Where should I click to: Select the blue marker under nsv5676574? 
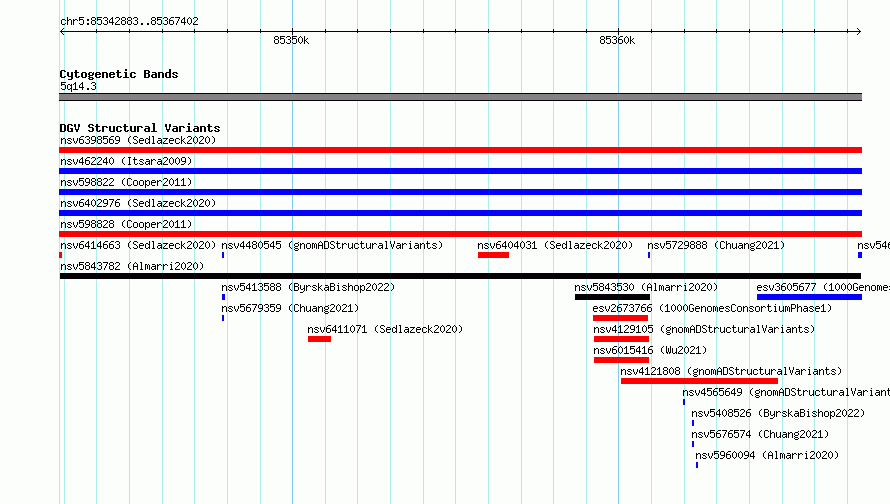tap(693, 444)
